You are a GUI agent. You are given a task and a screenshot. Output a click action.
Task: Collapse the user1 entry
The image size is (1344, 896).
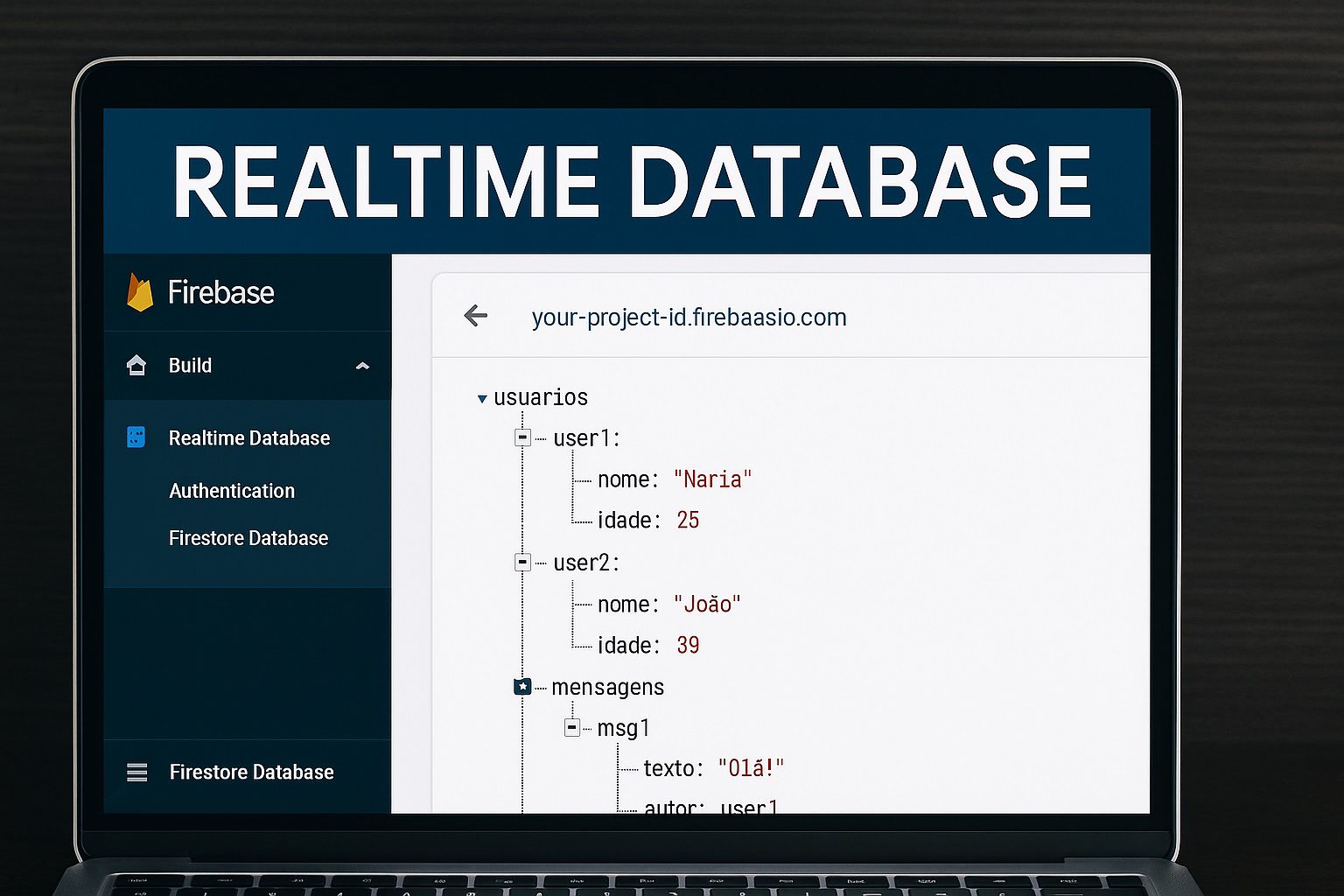click(x=523, y=437)
